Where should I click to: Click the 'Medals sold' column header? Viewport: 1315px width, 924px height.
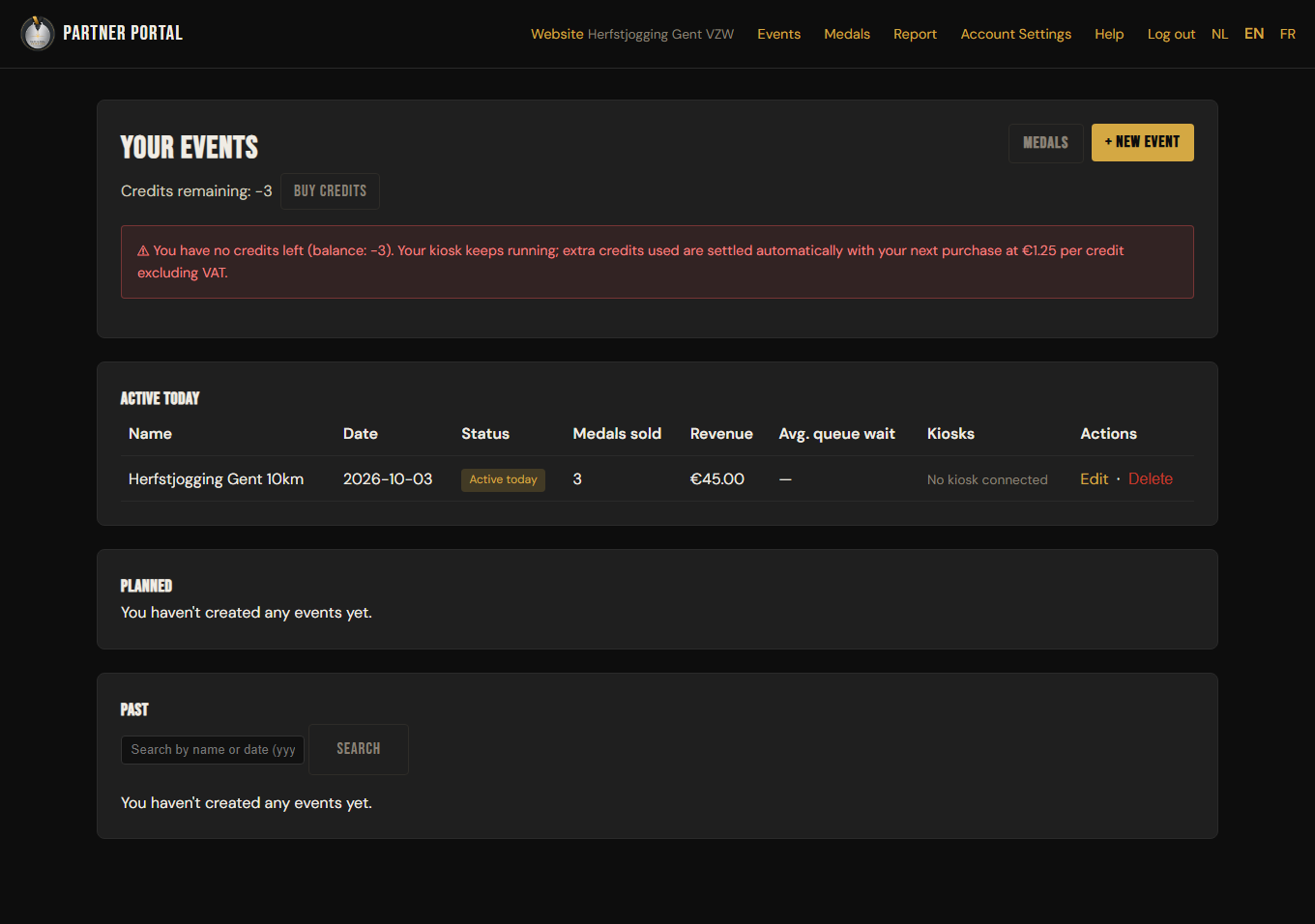(617, 433)
